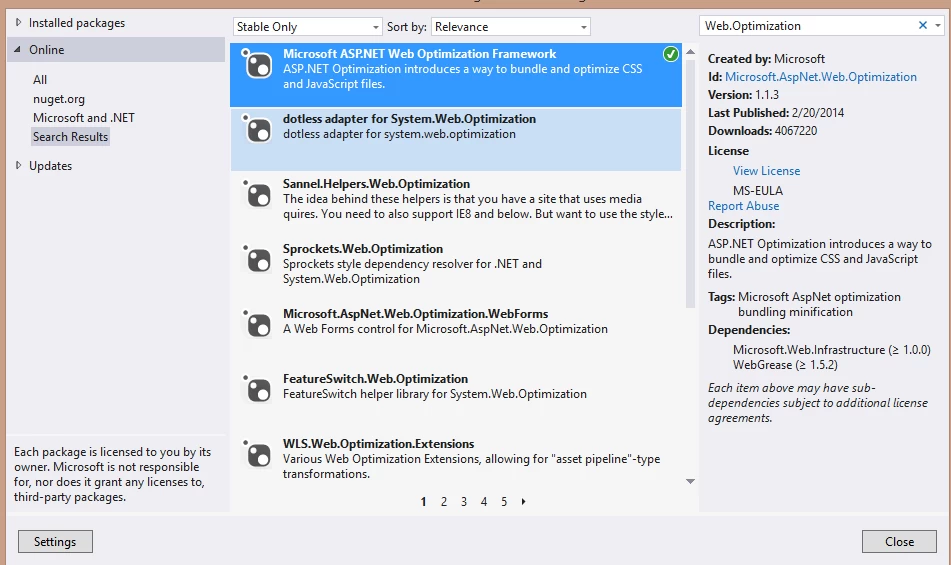951x565 pixels.
Task: Expand the Installed packages section
Action: point(18,22)
